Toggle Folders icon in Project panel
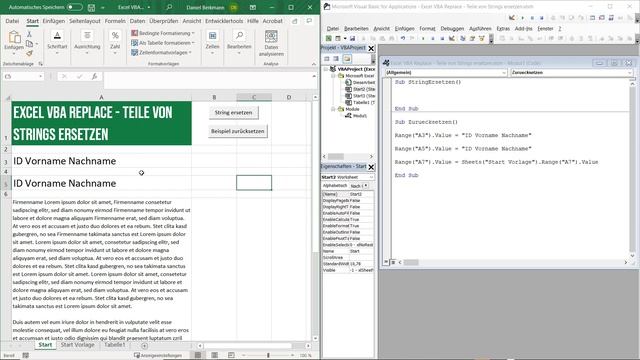This screenshot has width=640, height=360. [347, 59]
